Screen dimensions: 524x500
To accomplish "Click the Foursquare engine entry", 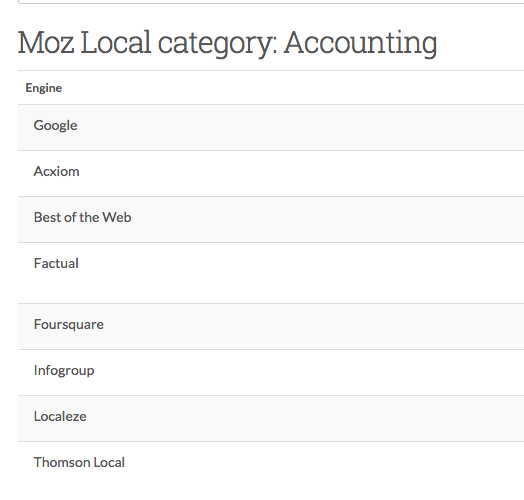I will [x=271, y=327].
